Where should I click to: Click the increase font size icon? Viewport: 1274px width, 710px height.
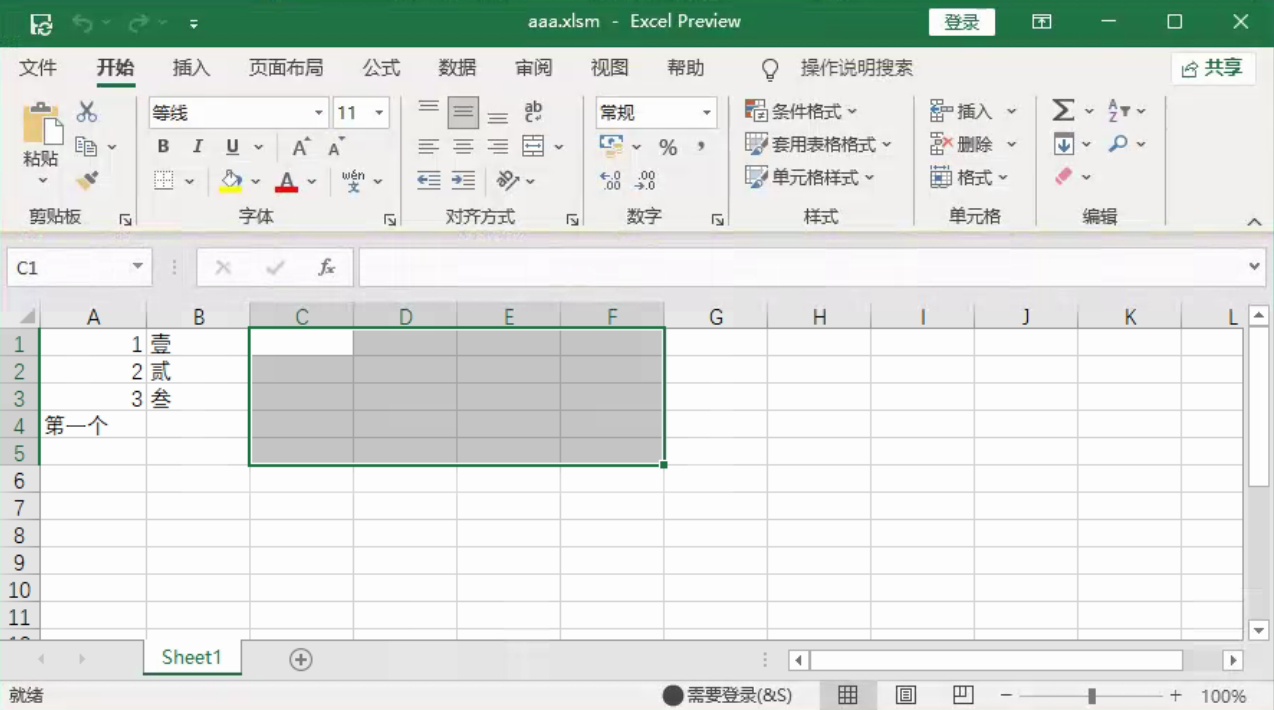pyautogui.click(x=300, y=147)
